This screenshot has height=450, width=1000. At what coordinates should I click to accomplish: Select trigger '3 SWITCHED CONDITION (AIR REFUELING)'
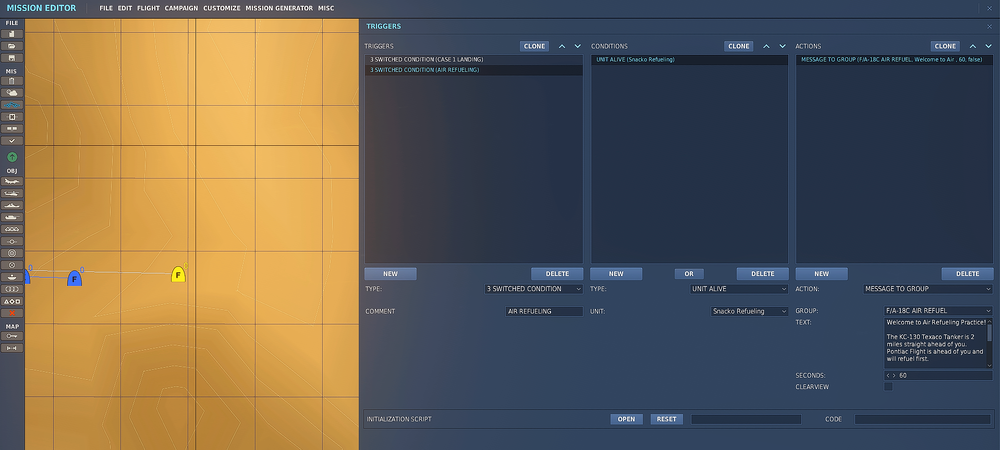coord(474,70)
